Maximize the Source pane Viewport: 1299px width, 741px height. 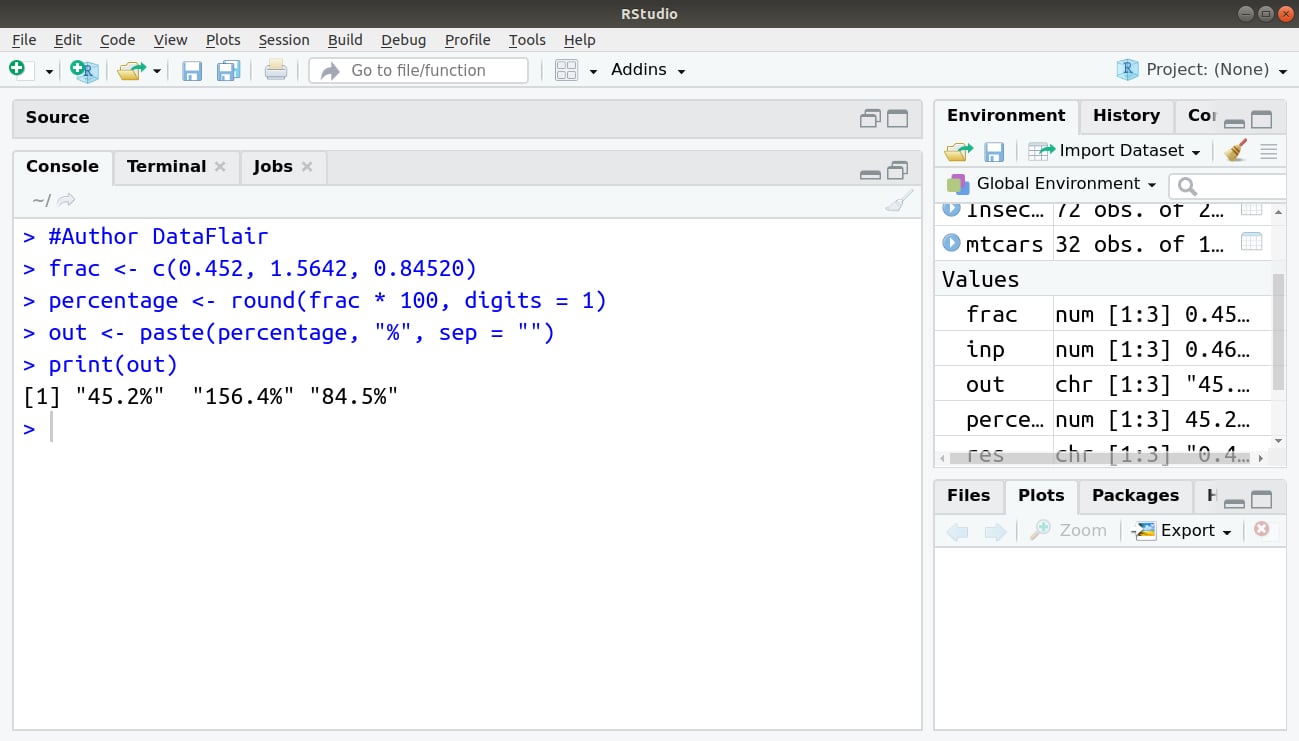(x=898, y=119)
